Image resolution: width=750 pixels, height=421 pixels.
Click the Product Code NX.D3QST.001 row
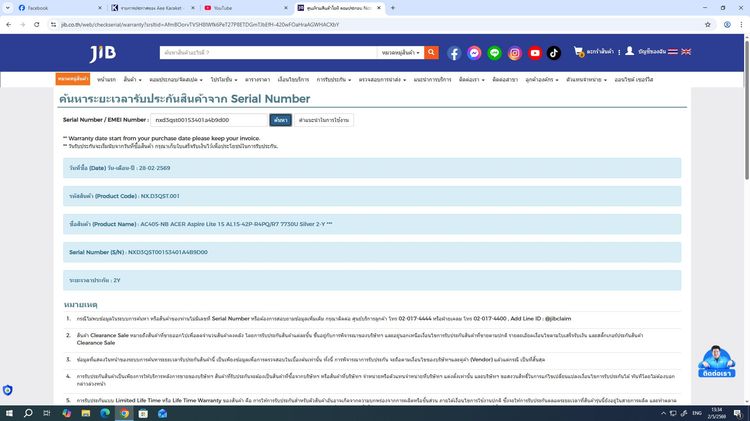point(372,196)
